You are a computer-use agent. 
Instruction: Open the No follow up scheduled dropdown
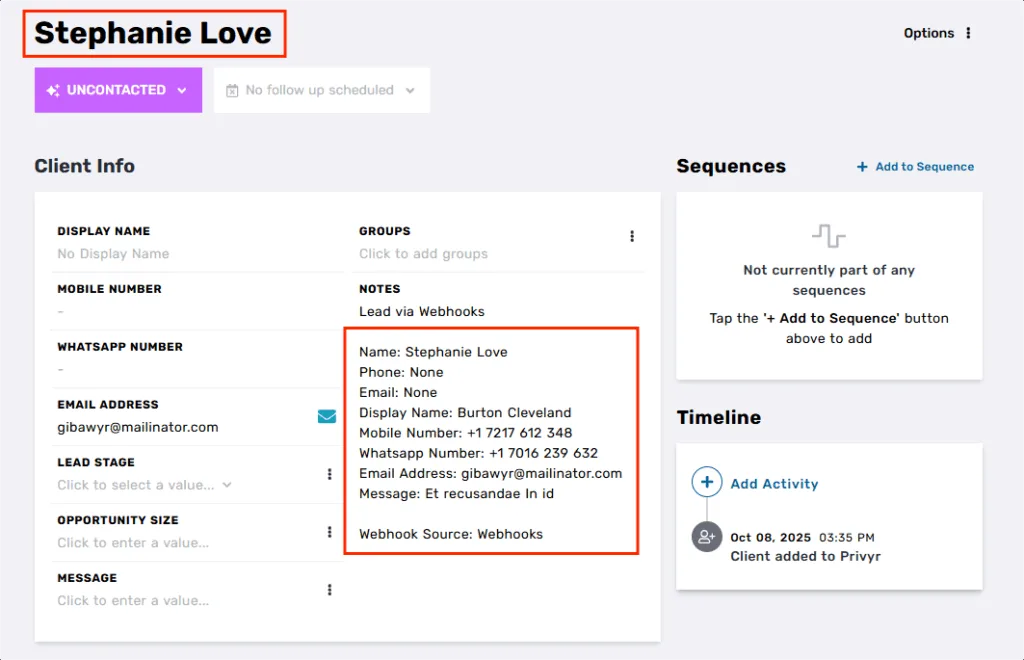(321, 90)
